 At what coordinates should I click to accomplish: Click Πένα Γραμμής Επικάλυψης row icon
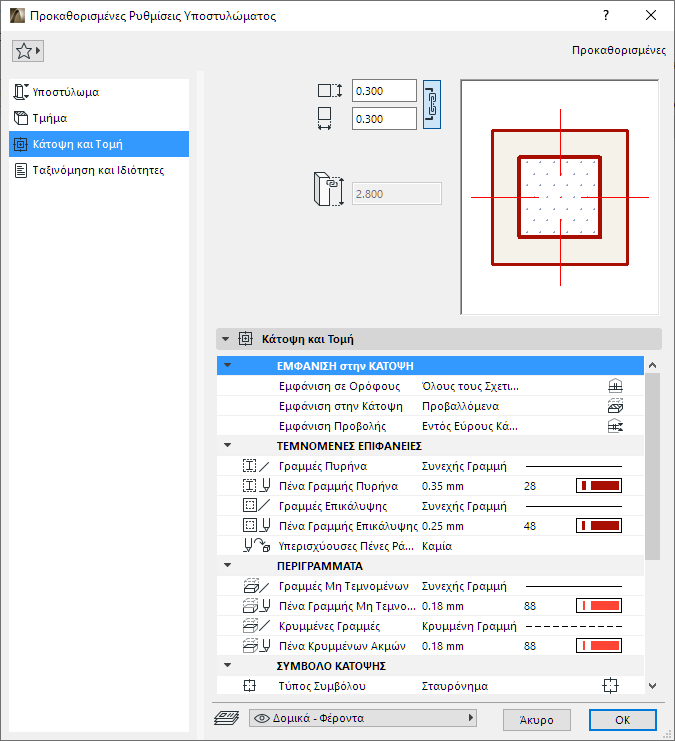[256, 526]
